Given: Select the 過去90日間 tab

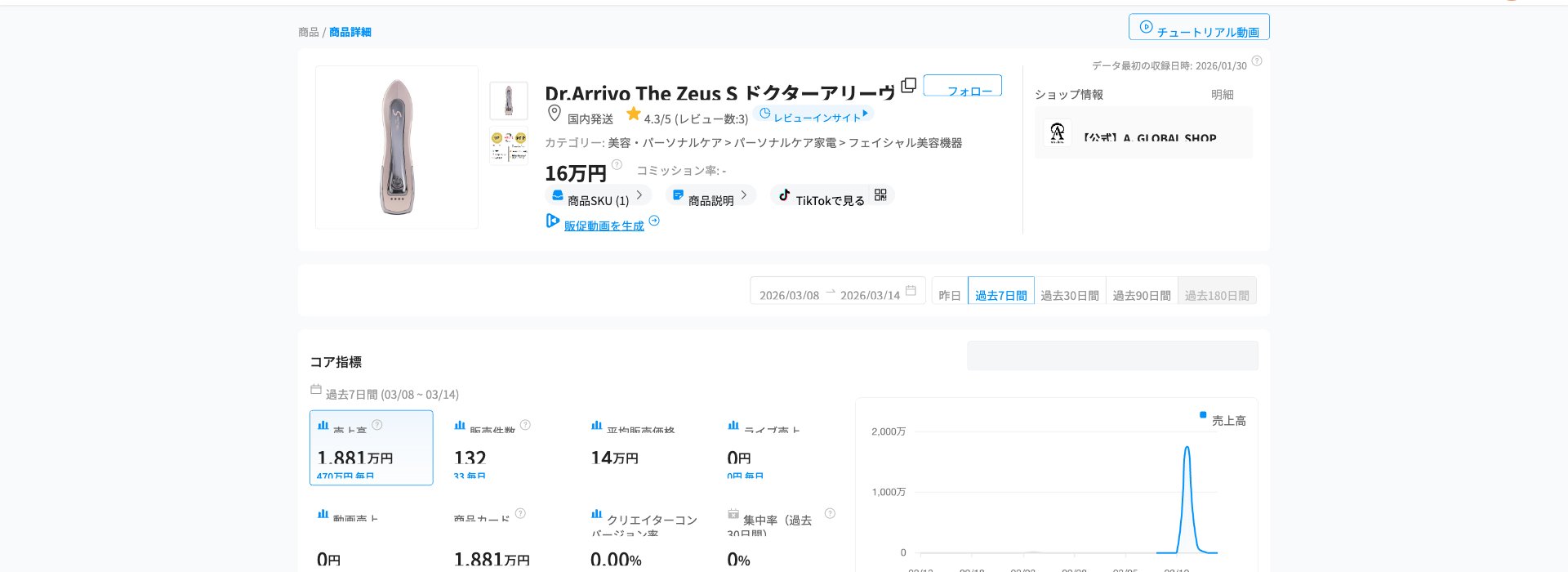Looking at the screenshot, I should click(1142, 291).
